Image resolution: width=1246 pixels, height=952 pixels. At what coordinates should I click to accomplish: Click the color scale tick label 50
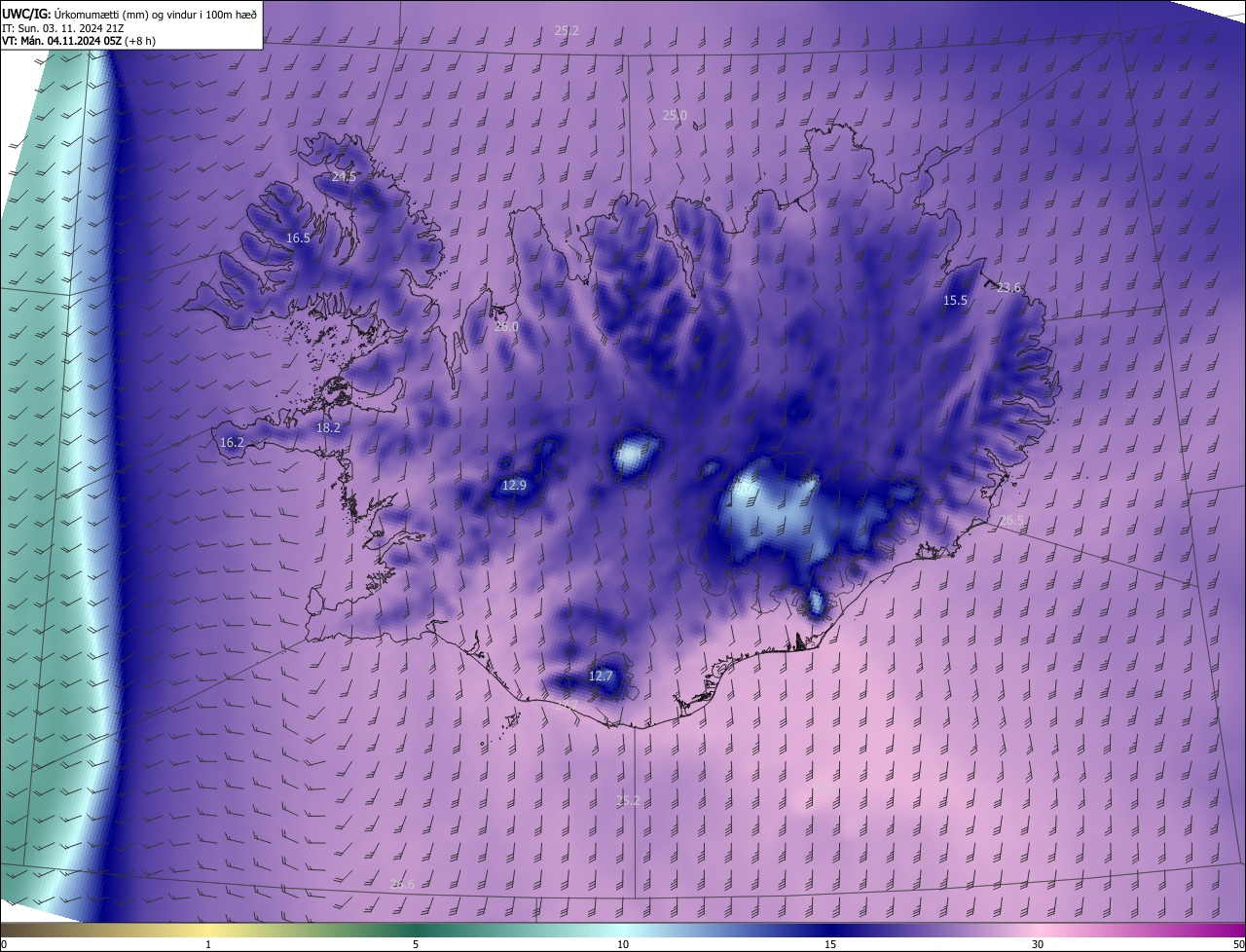tap(1238, 944)
